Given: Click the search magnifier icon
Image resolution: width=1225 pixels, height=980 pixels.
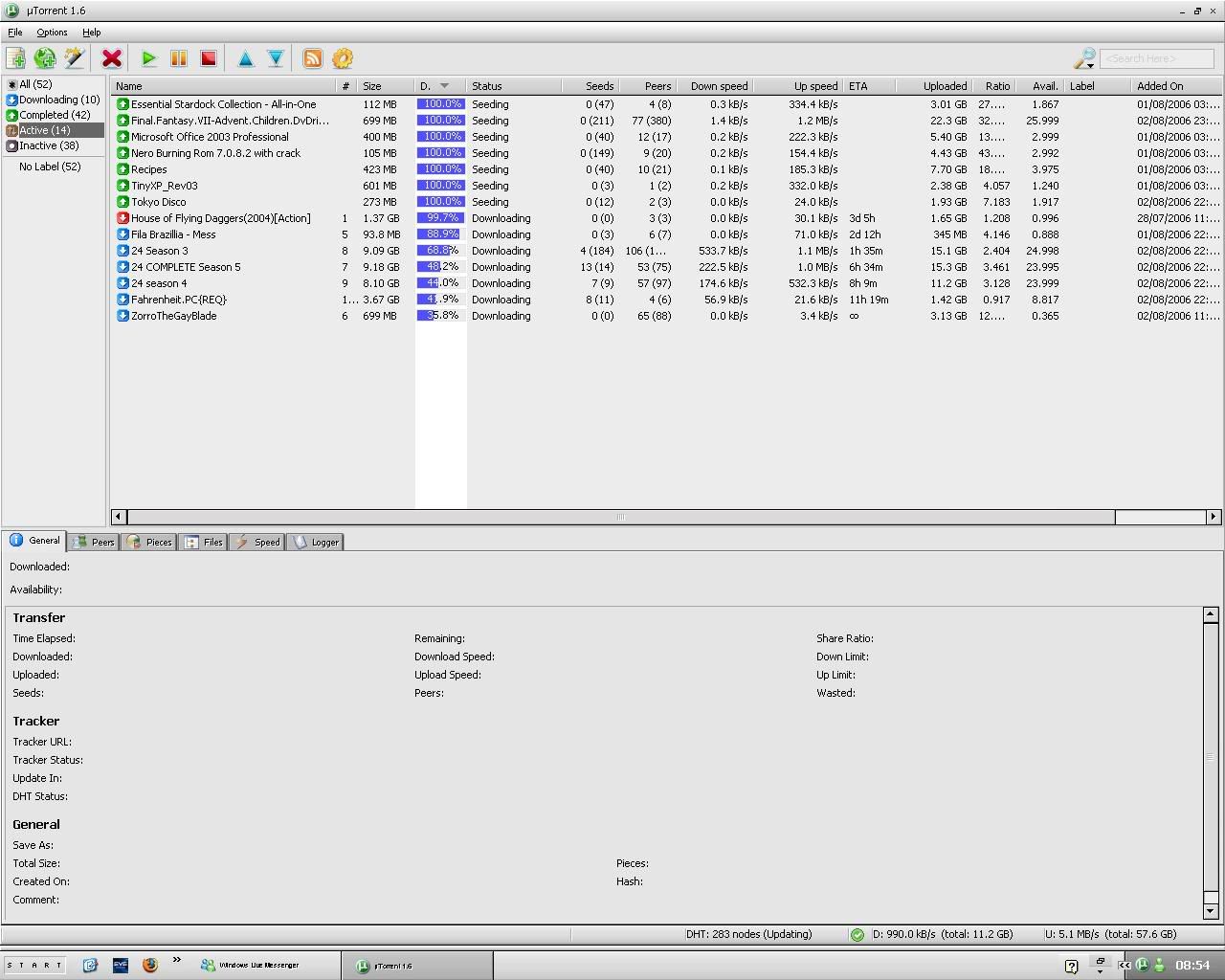Looking at the screenshot, I should pos(1084,59).
